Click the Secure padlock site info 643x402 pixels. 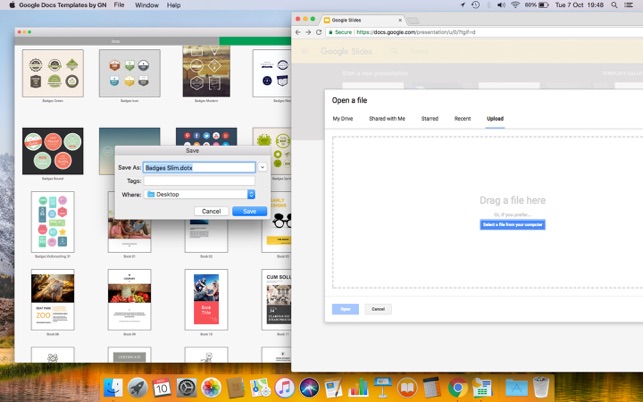point(341,32)
